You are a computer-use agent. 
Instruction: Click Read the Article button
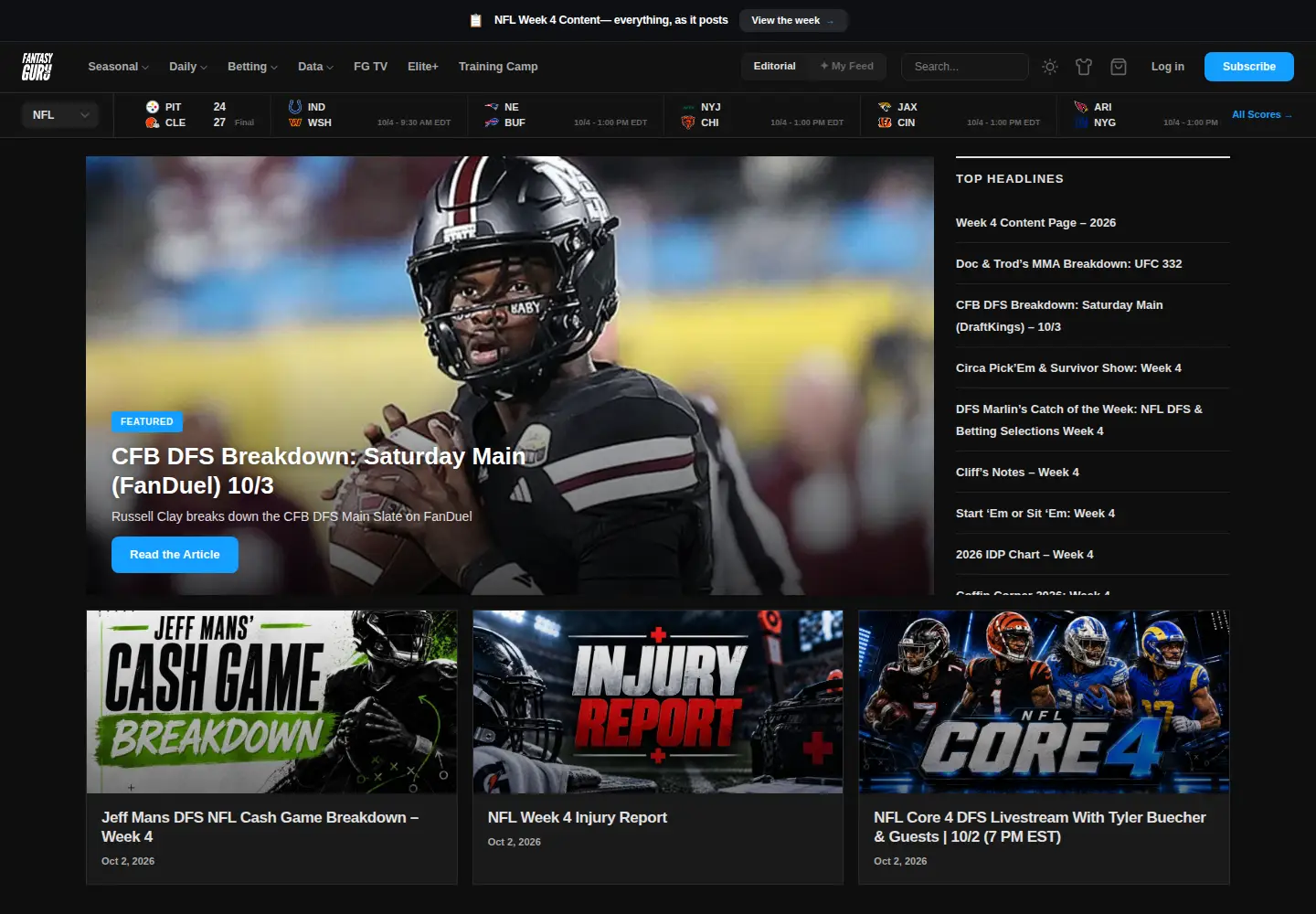(x=175, y=555)
